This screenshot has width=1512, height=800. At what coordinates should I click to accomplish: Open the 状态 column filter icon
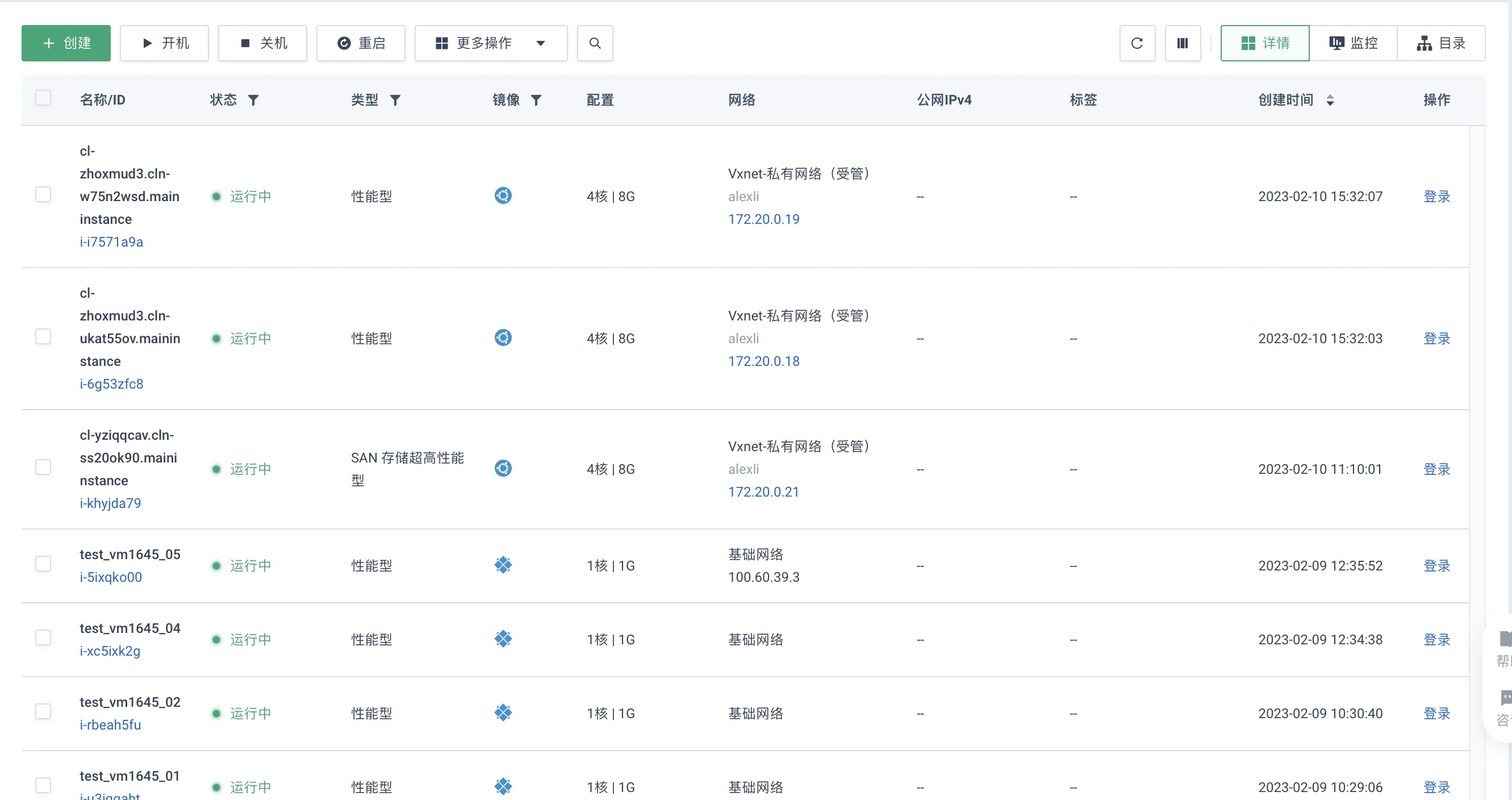[253, 100]
